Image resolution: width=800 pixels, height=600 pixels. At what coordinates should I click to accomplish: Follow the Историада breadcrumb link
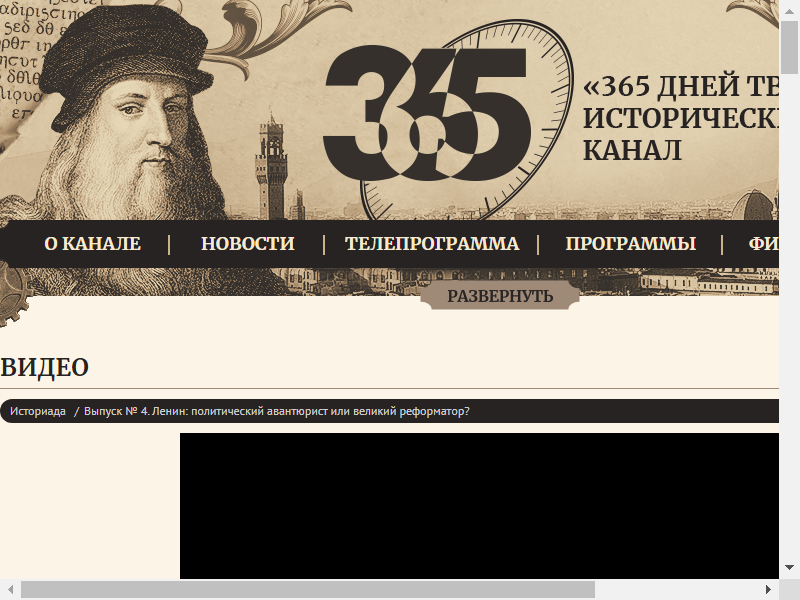click(x=38, y=411)
